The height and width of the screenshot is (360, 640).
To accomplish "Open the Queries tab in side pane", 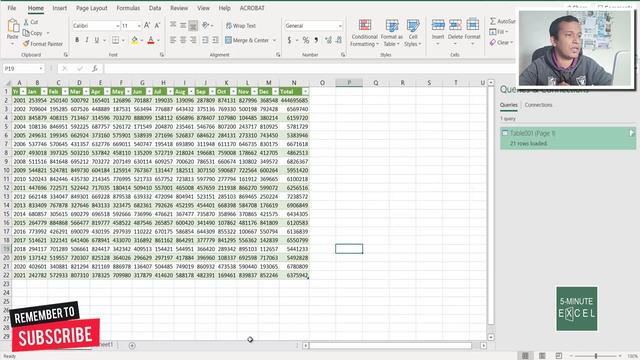I will (509, 105).
